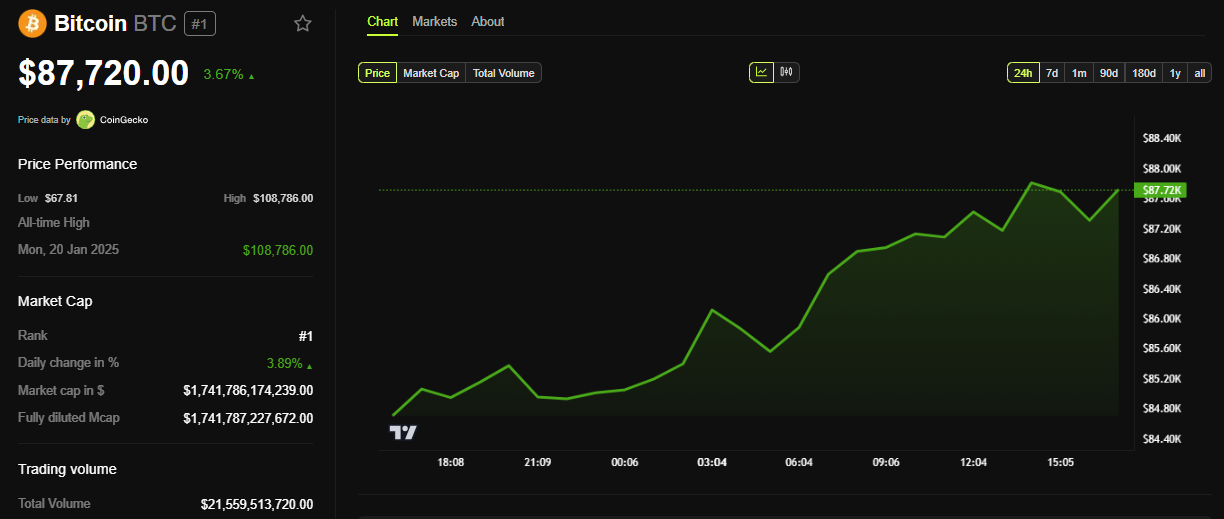Select the Price data toggle
Viewport: 1224px width, 519px height.
point(378,73)
